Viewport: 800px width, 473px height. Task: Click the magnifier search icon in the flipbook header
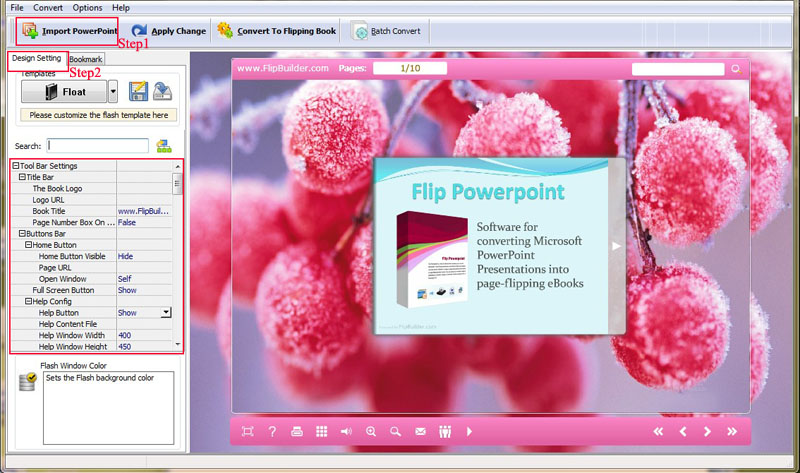click(736, 69)
